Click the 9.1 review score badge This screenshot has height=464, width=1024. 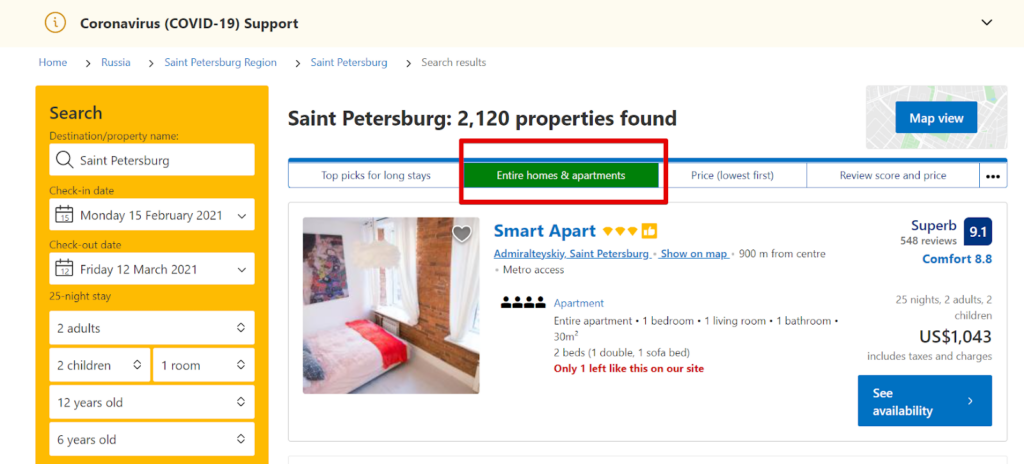978,233
